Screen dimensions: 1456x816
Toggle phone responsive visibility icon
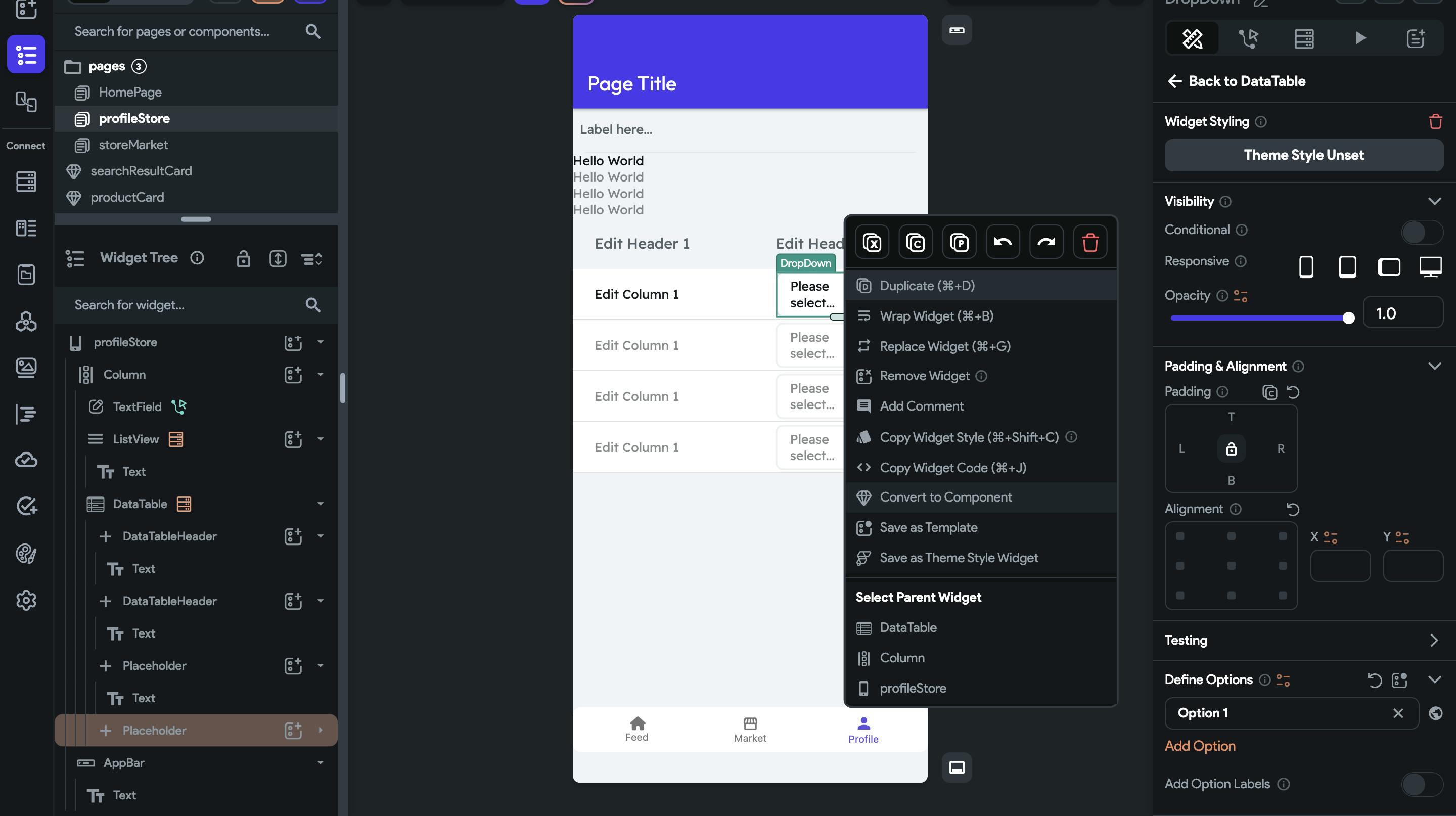(1306, 266)
